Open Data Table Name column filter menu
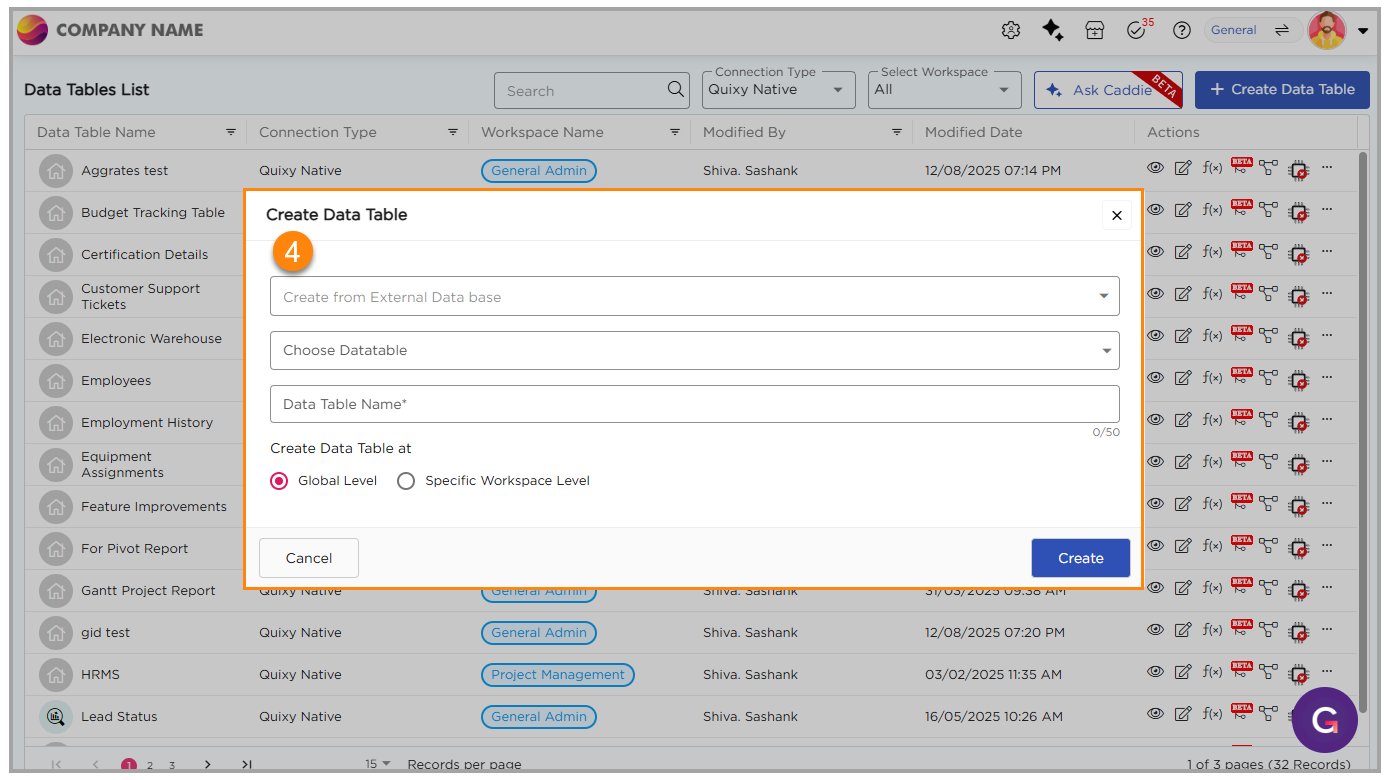The height and width of the screenshot is (780, 1384). click(231, 132)
